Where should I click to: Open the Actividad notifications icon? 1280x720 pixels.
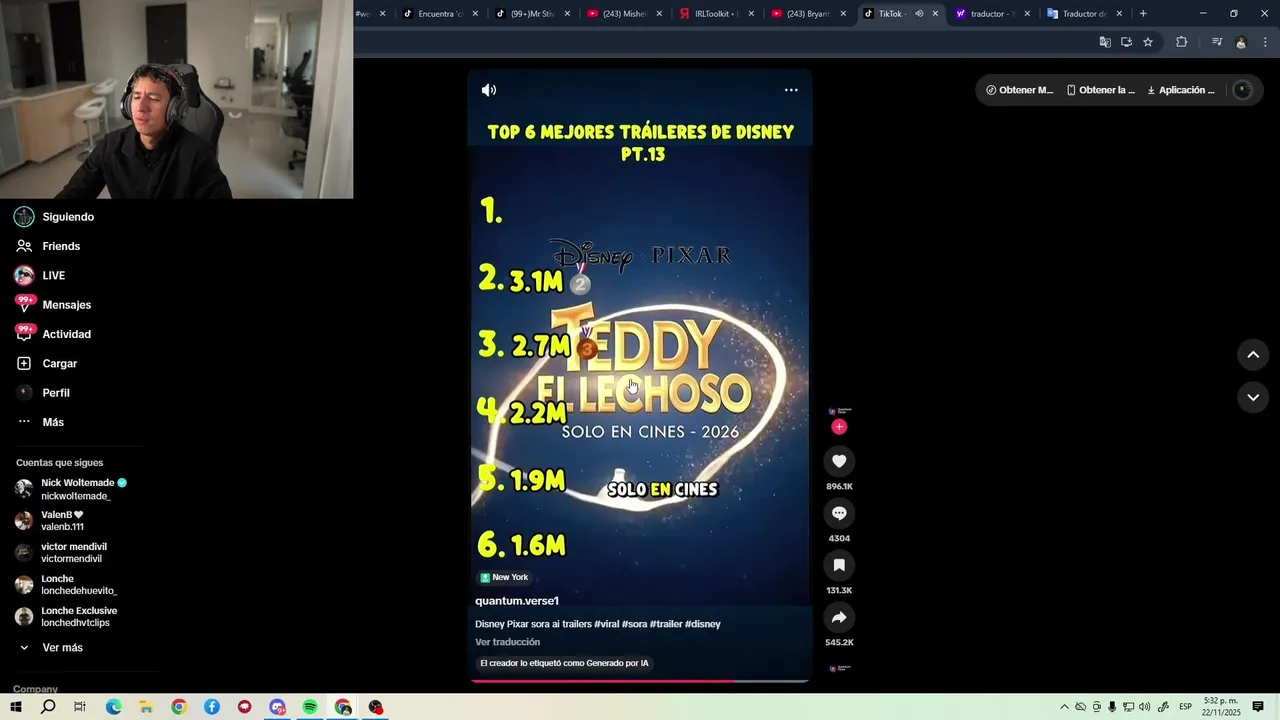[24, 333]
